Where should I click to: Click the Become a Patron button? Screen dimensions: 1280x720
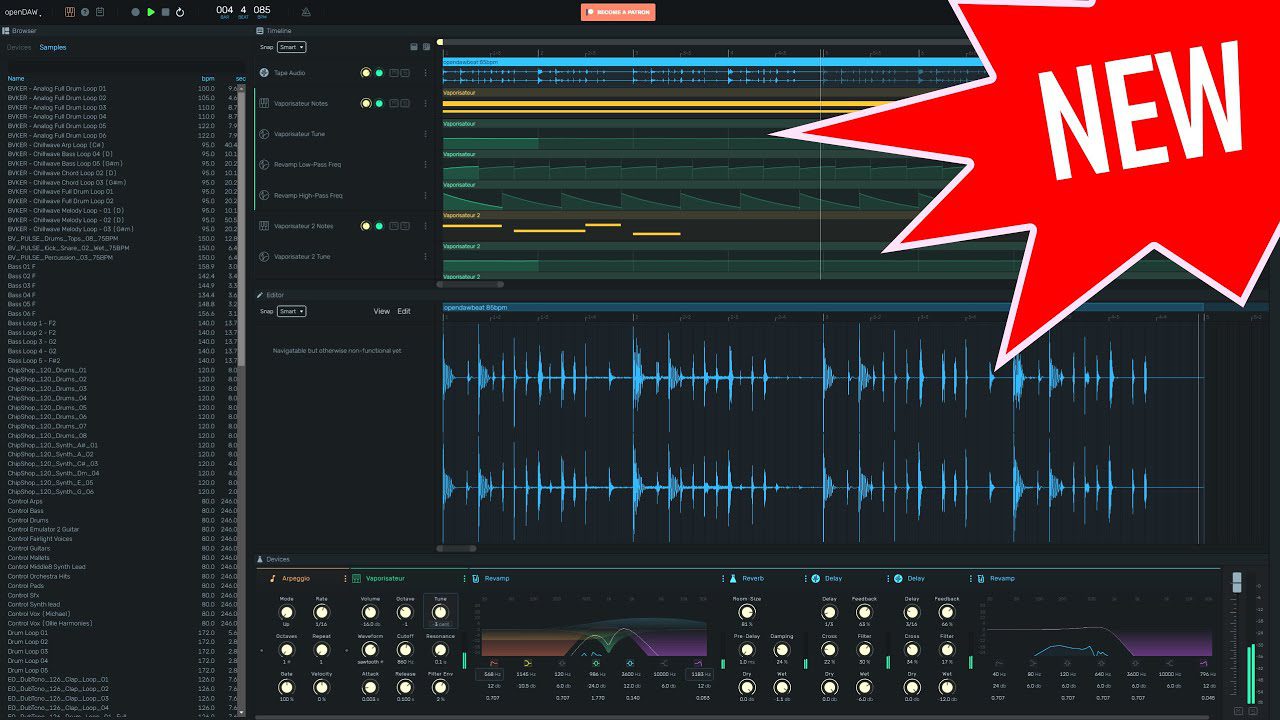click(618, 12)
